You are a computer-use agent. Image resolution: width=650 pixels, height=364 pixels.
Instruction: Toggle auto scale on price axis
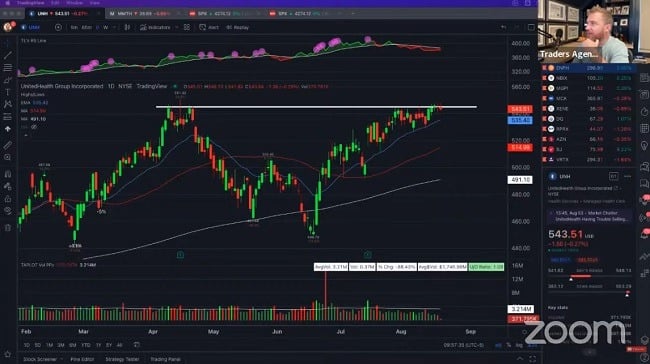coord(532,345)
